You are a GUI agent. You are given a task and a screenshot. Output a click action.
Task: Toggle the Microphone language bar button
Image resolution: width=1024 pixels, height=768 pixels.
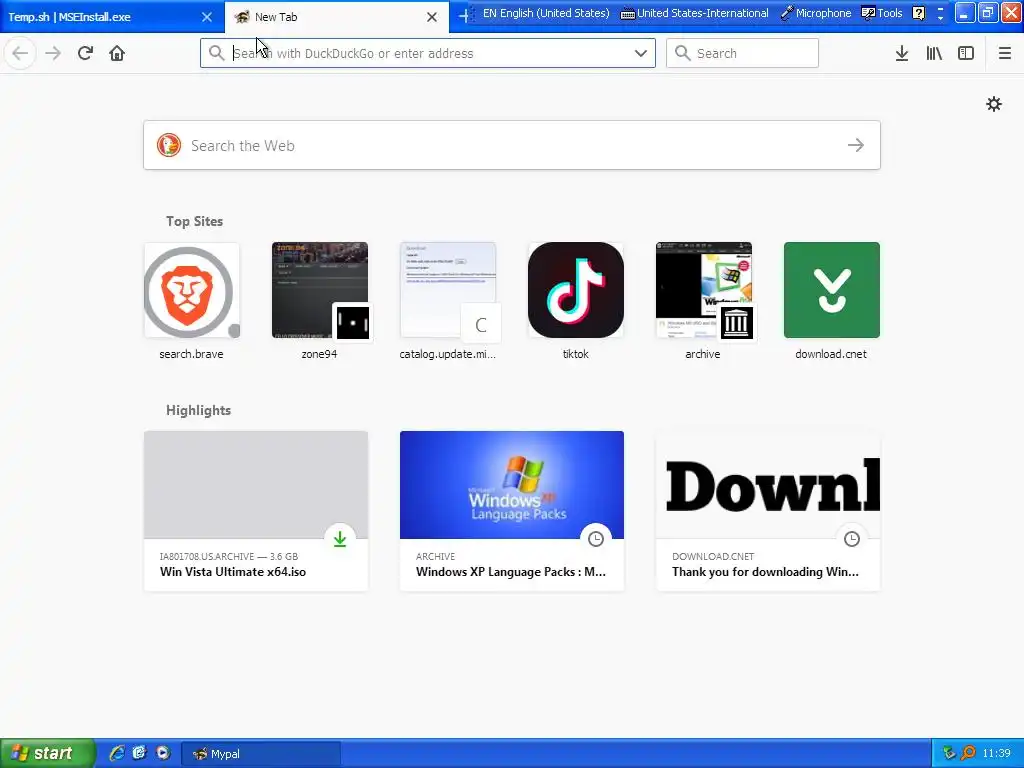(816, 13)
